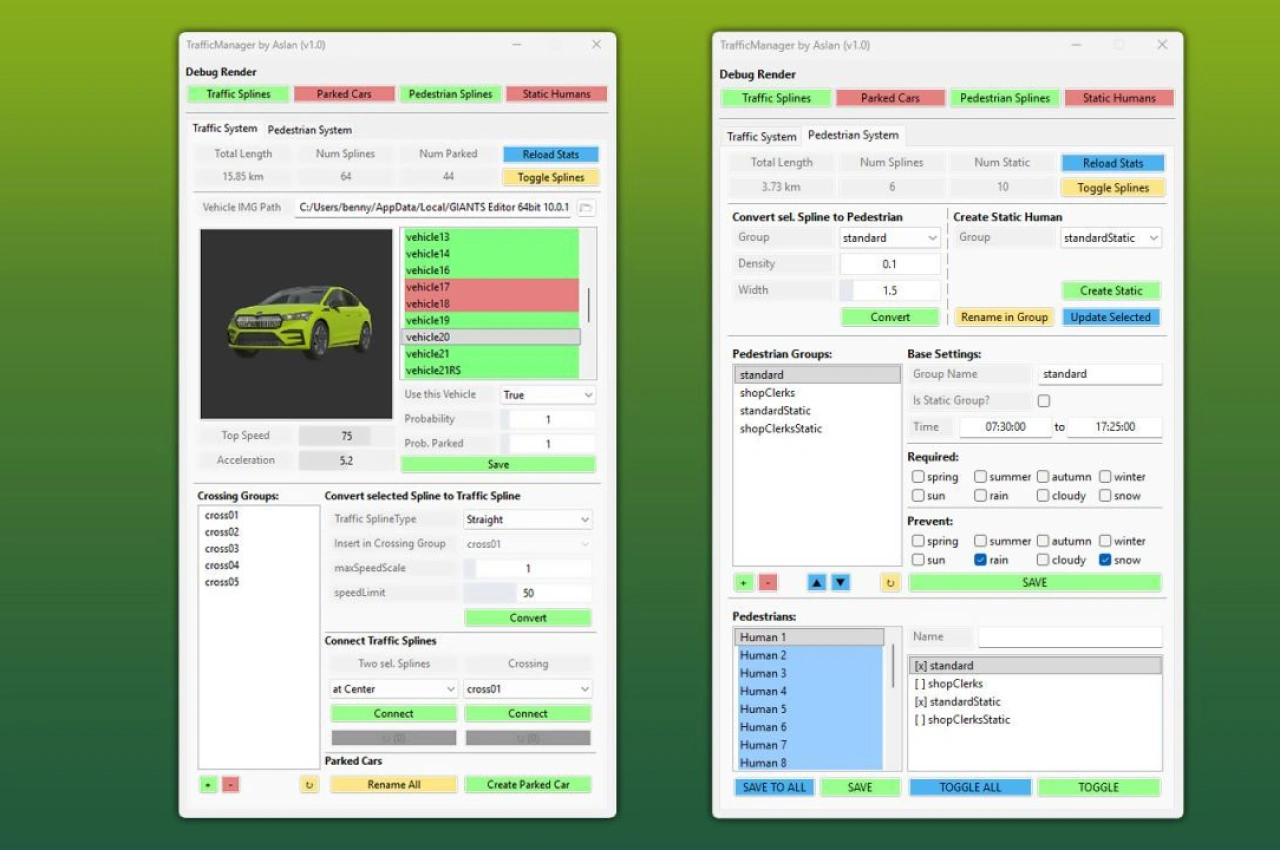The image size is (1280, 850).
Task: Add a new crossing group with green plus
Action: (x=207, y=785)
